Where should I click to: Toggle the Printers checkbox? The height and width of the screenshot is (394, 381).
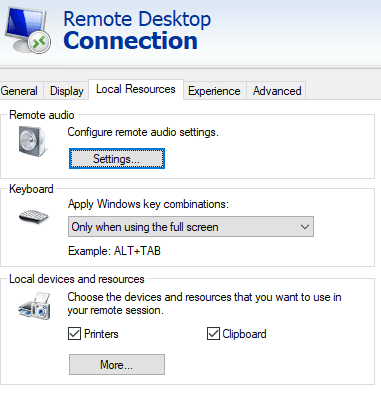point(74,334)
